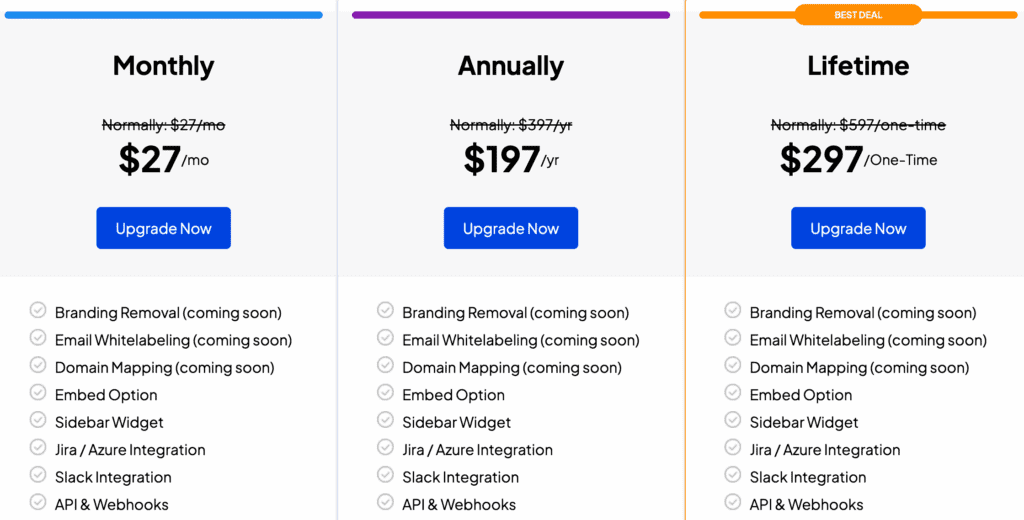Image resolution: width=1024 pixels, height=520 pixels.
Task: Click checkmark icon beside Annually Sidebar Widget
Action: pos(385,420)
